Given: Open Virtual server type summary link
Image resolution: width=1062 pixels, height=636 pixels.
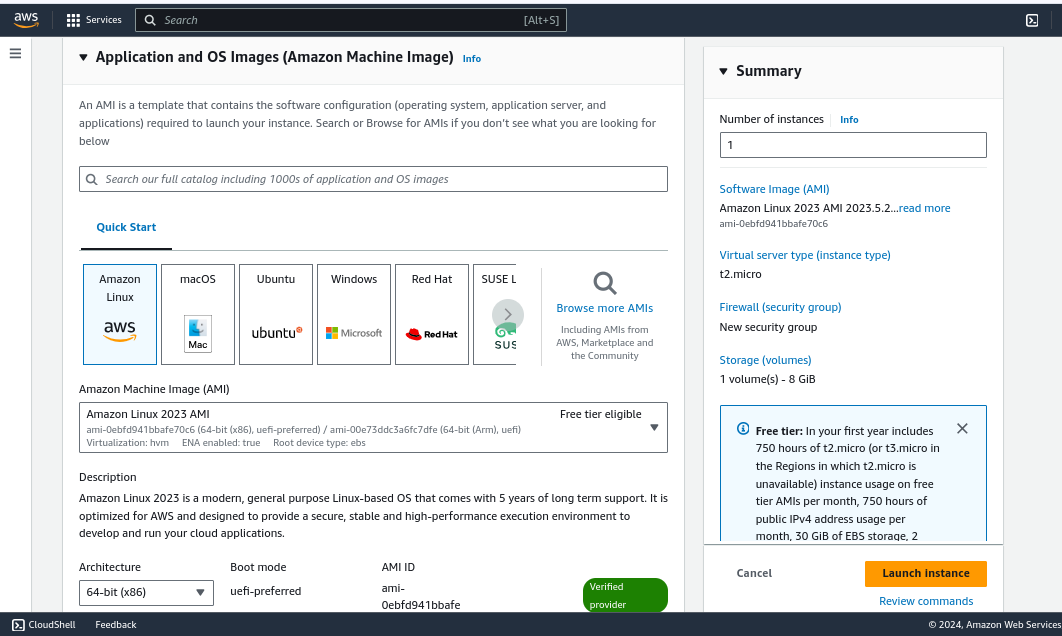Looking at the screenshot, I should tap(805, 255).
